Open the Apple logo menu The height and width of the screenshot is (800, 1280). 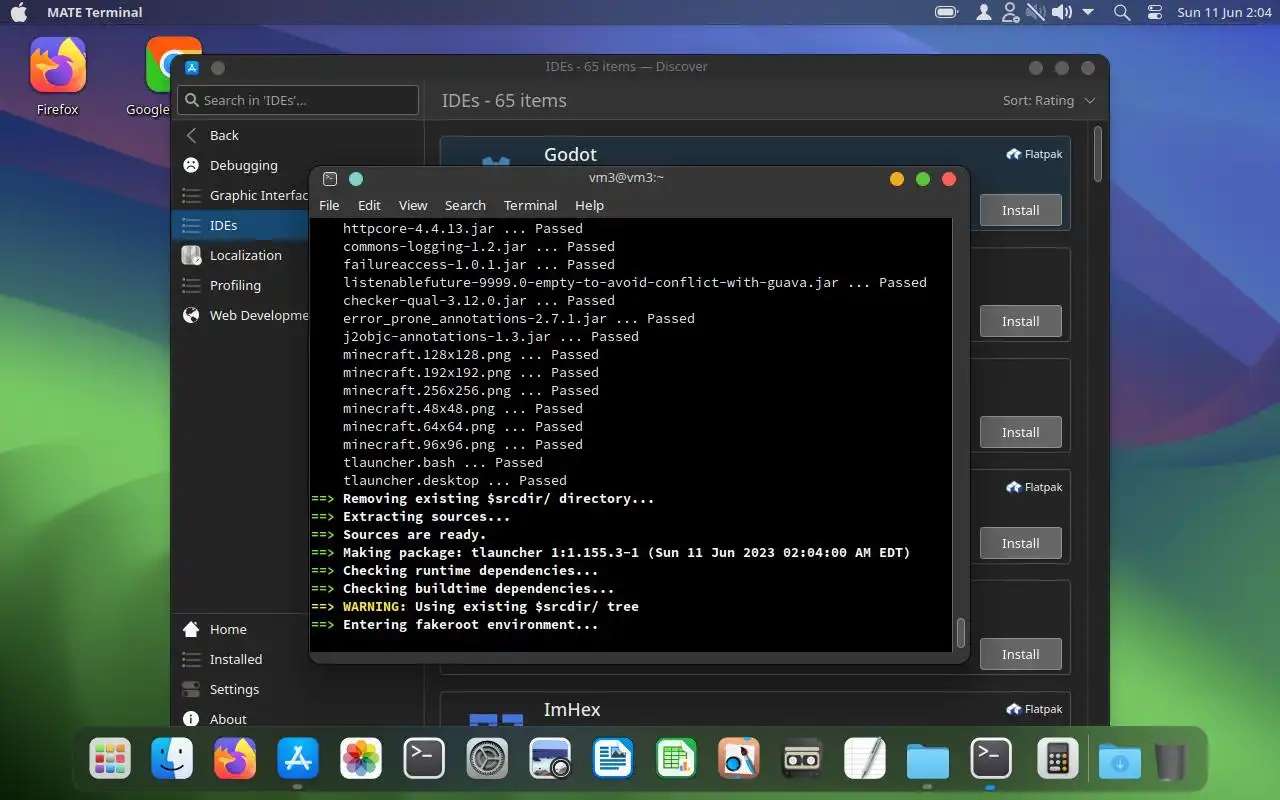pyautogui.click(x=19, y=12)
